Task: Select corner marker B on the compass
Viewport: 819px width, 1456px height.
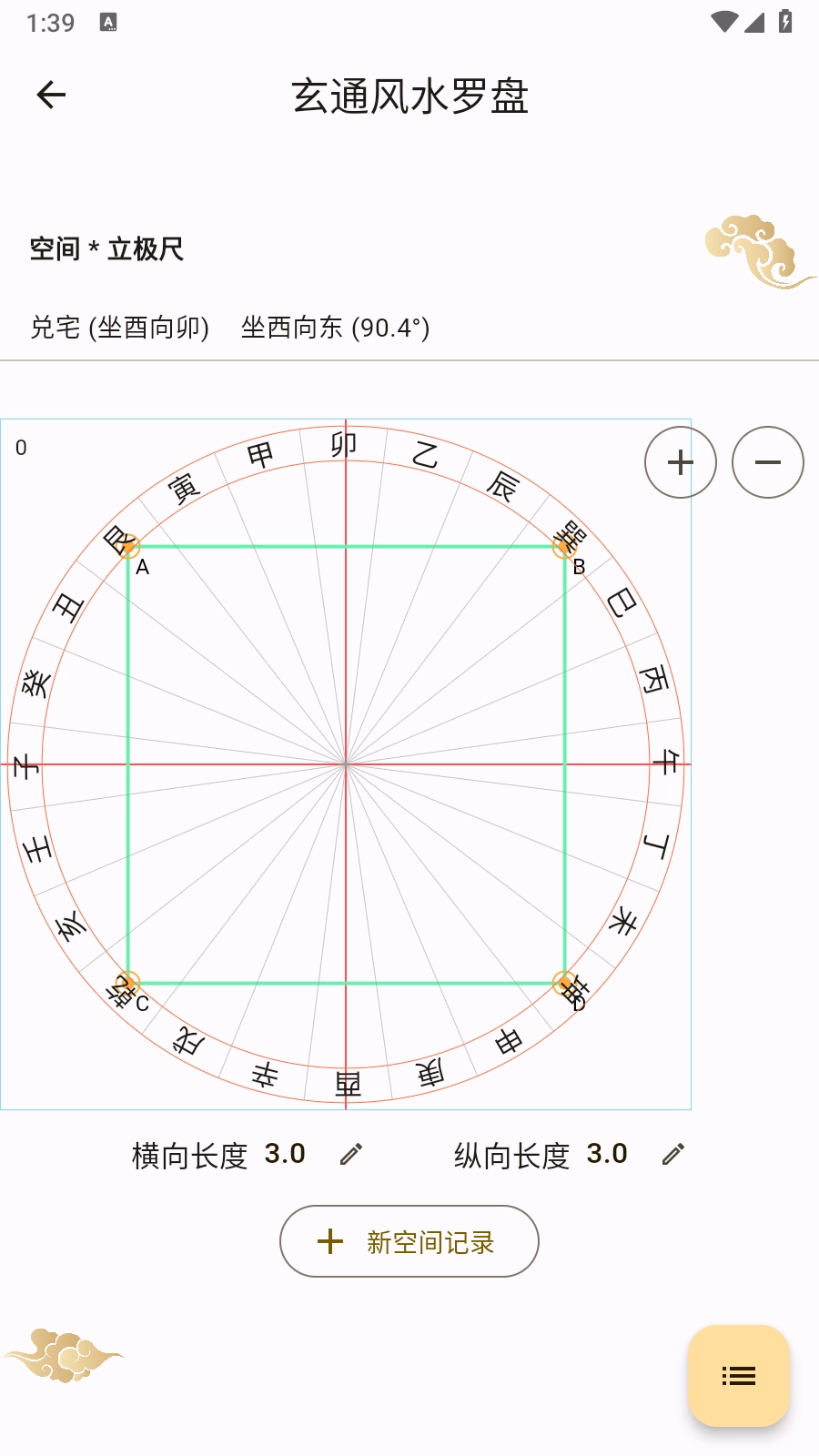Action: (x=562, y=546)
